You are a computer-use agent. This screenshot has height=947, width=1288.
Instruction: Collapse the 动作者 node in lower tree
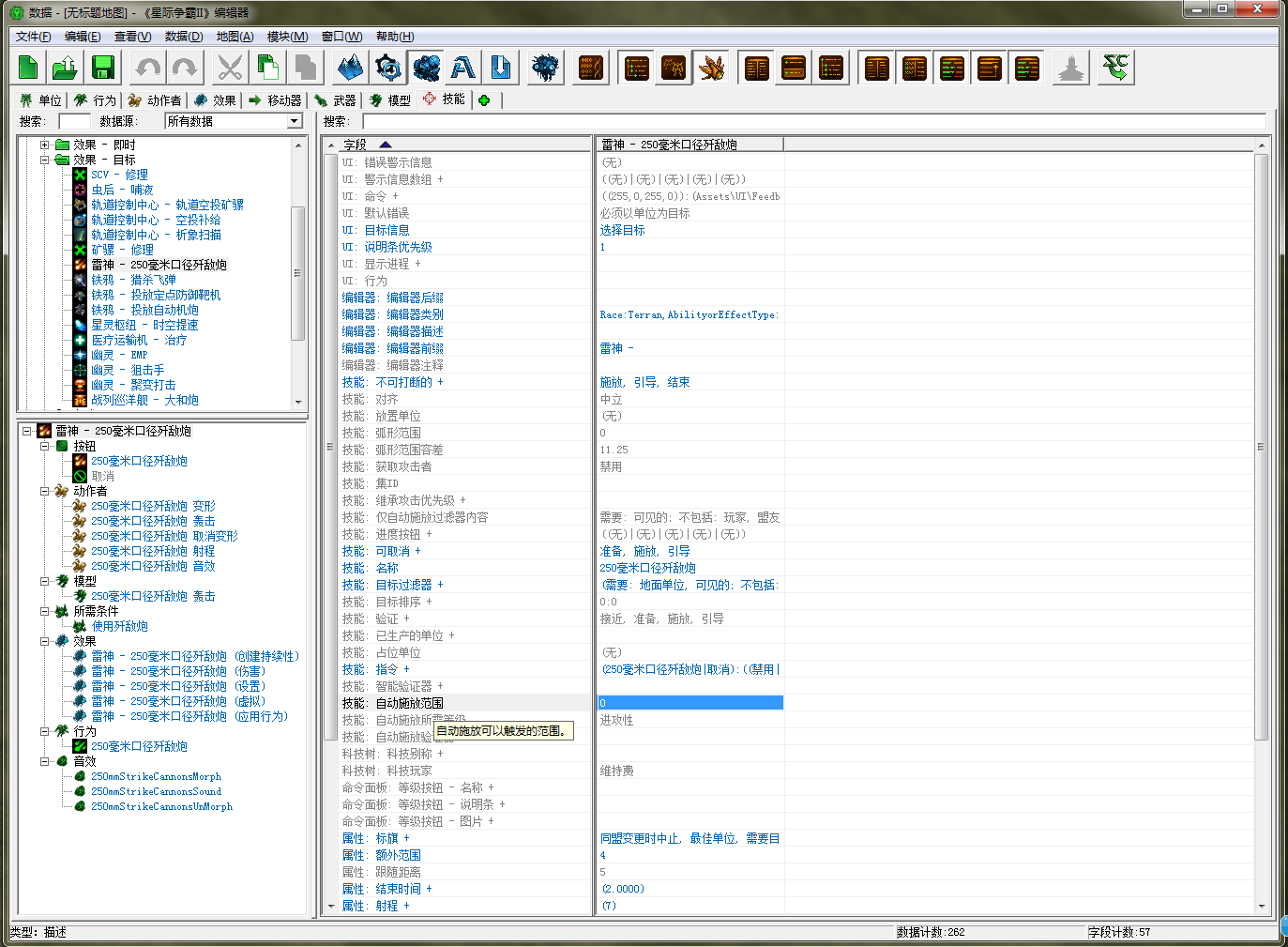tap(44, 491)
